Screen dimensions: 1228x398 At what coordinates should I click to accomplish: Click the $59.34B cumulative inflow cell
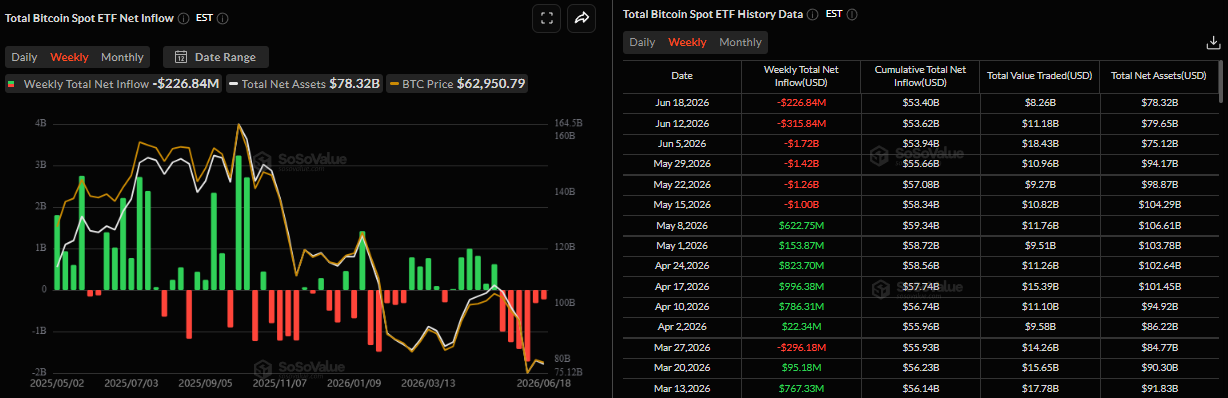click(920, 226)
